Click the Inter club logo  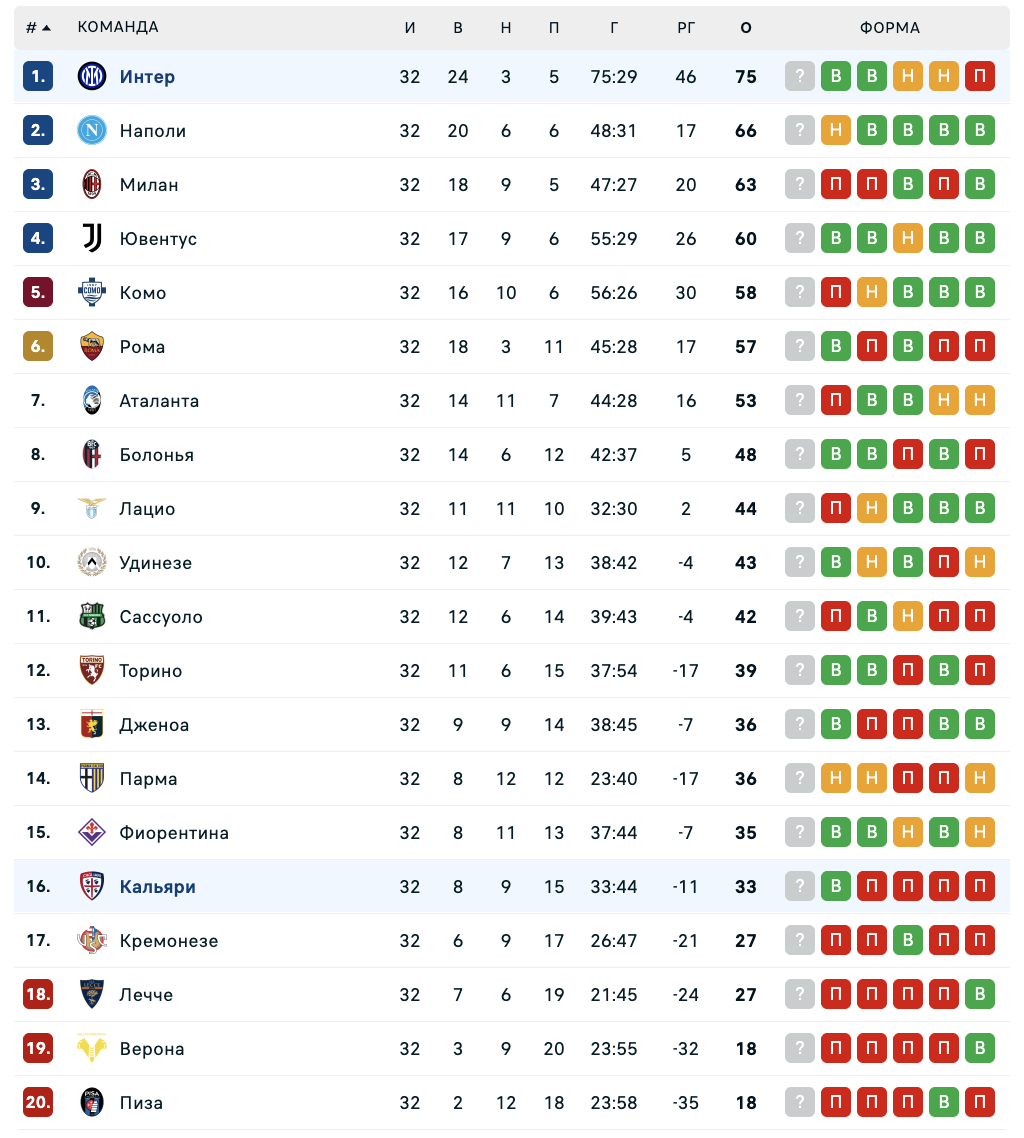click(x=92, y=76)
